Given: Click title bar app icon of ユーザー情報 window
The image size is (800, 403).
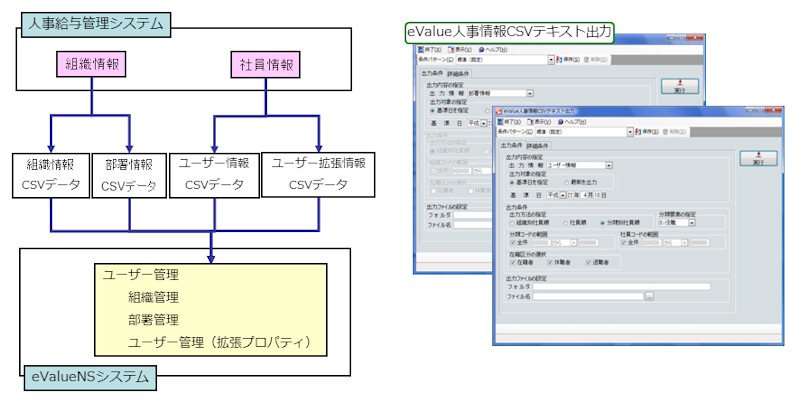Looking at the screenshot, I should [499, 111].
